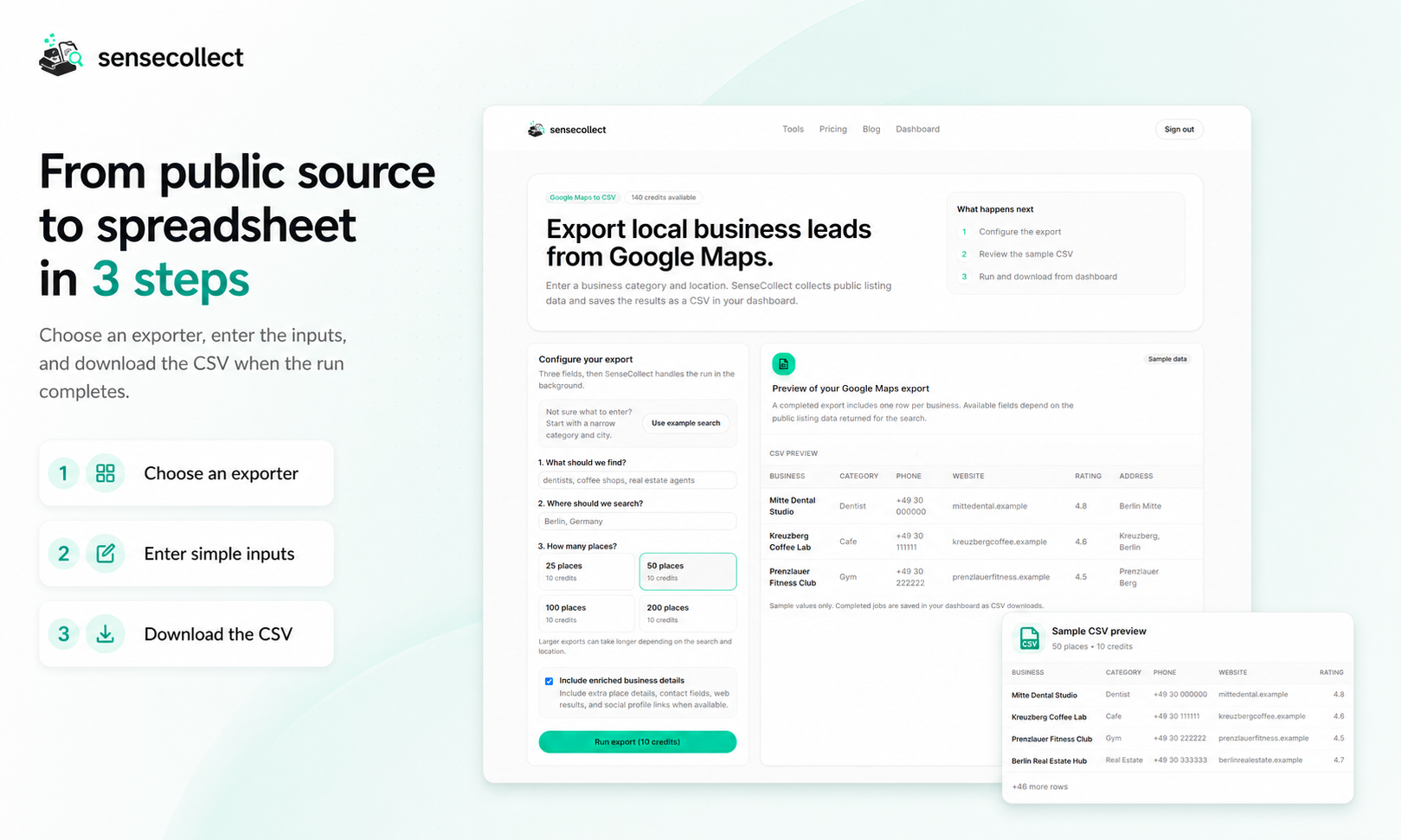Click the edit pencil icon beside Enter simple inputs
The width and height of the screenshot is (1401, 840).
pos(106,554)
